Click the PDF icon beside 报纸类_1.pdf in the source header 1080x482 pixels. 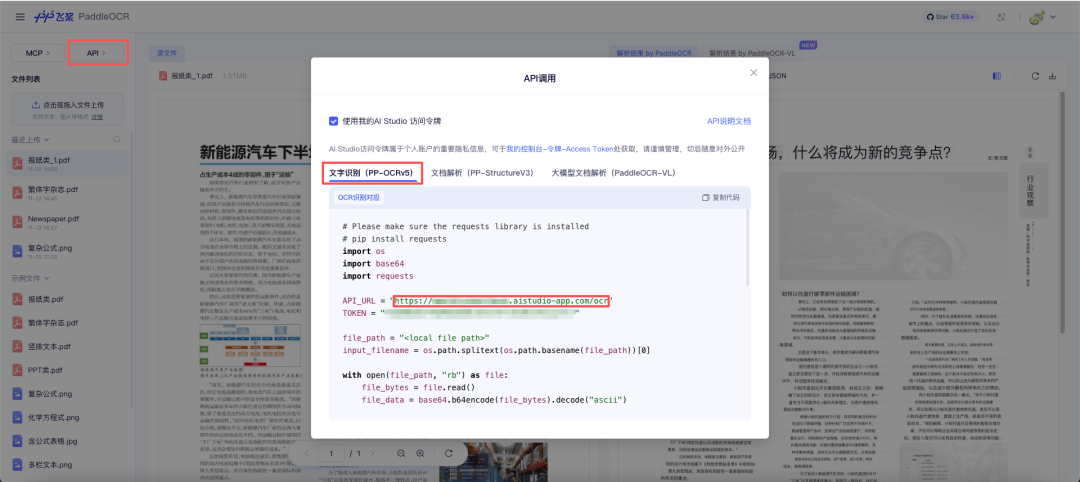[x=163, y=76]
